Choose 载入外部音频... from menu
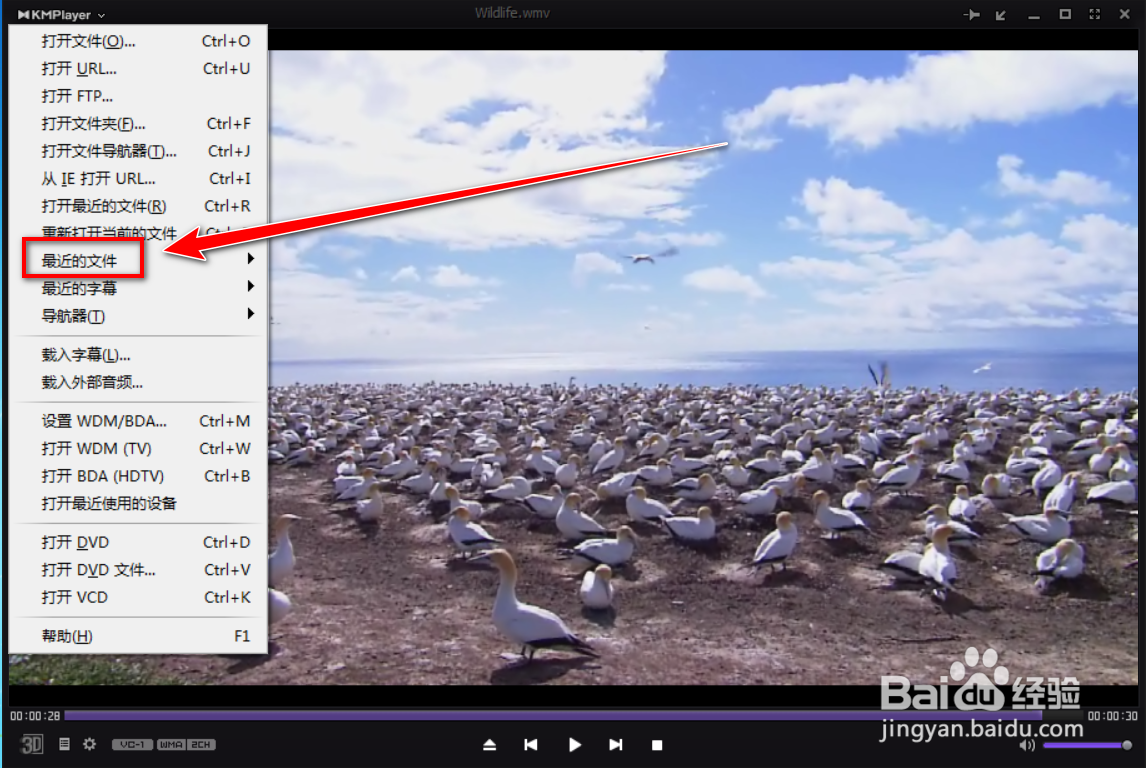This screenshot has height=768, width=1146. point(139,382)
